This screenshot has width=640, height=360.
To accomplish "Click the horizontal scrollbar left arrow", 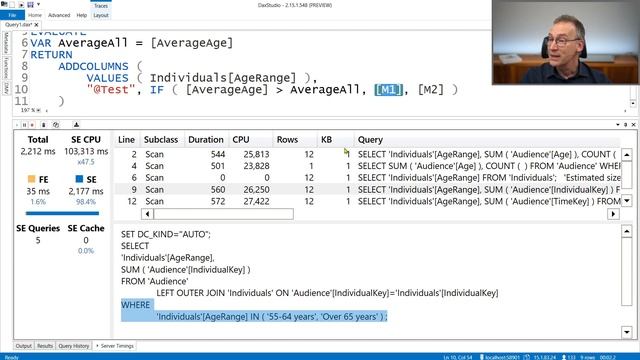I will pos(147,214).
